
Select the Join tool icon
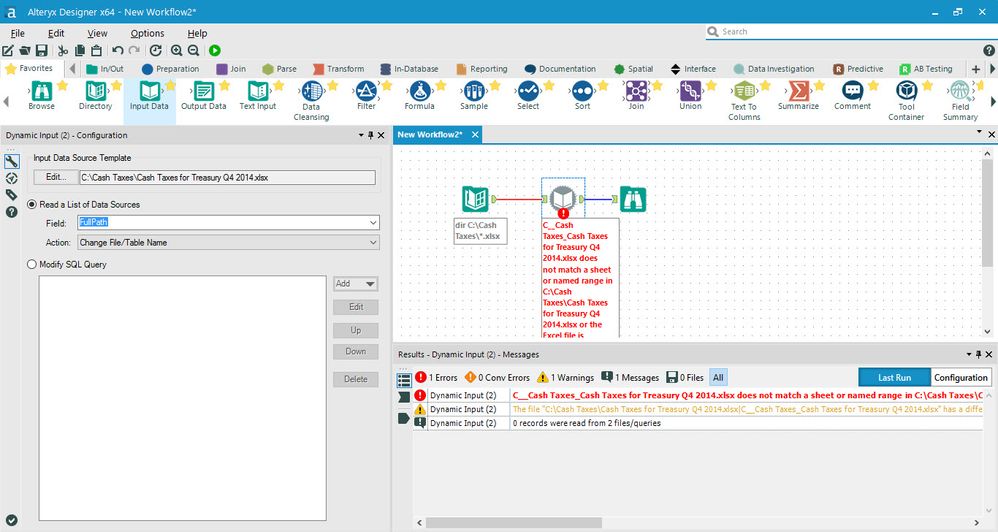[x=636, y=91]
